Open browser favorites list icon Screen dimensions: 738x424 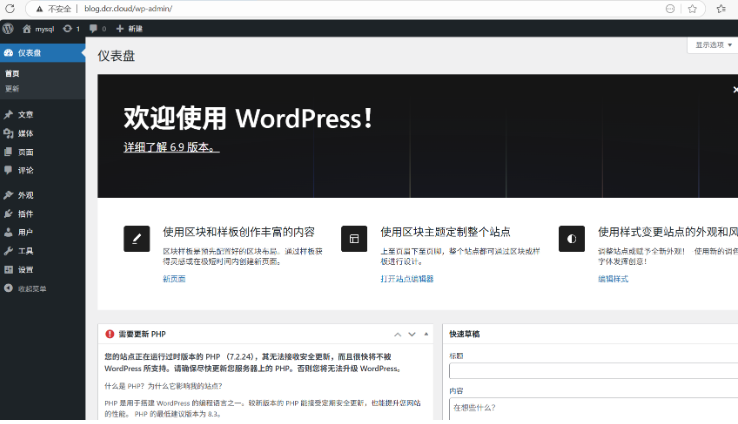721,9
